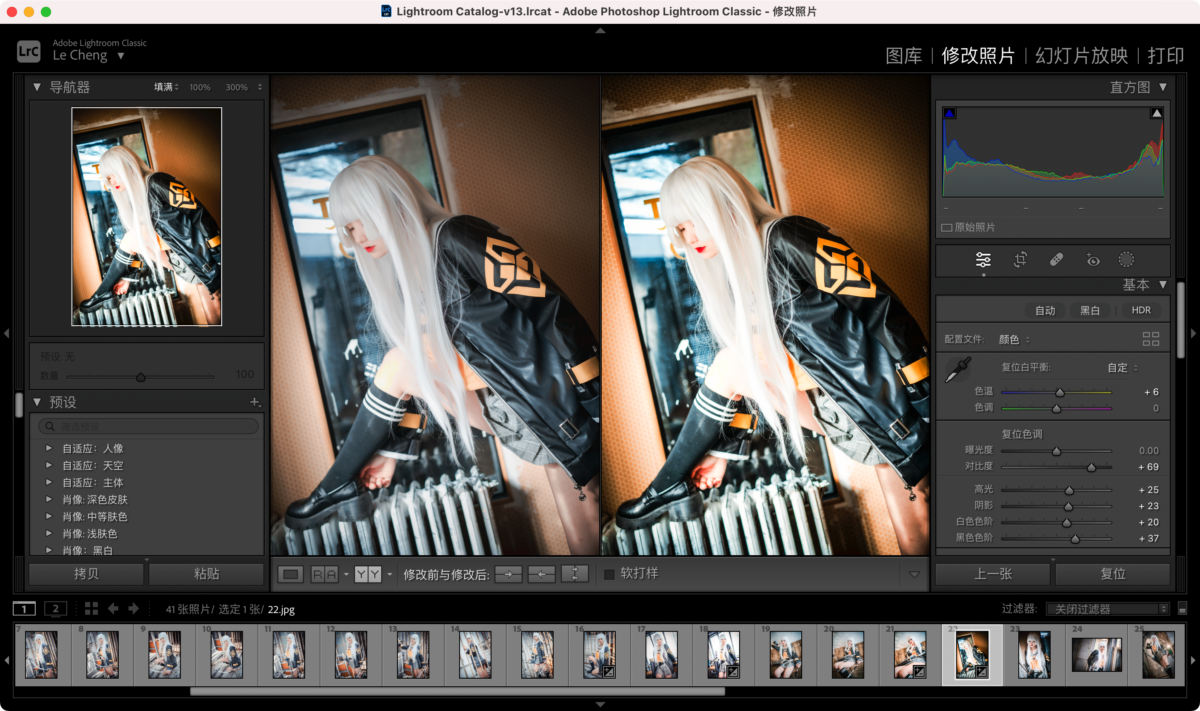Toggle the filter switch beside 关闭过滤器
Image resolution: width=1200 pixels, height=711 pixels.
[x=1182, y=609]
